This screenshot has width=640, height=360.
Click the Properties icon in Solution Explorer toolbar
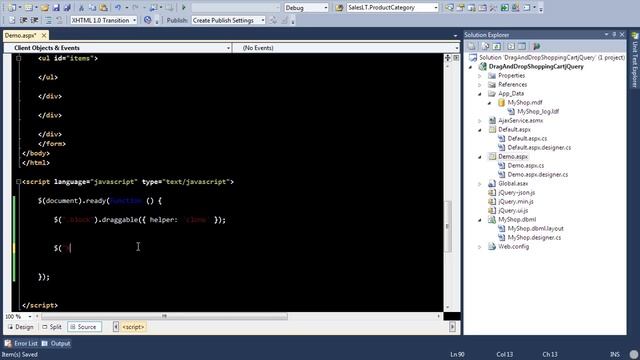click(x=471, y=46)
